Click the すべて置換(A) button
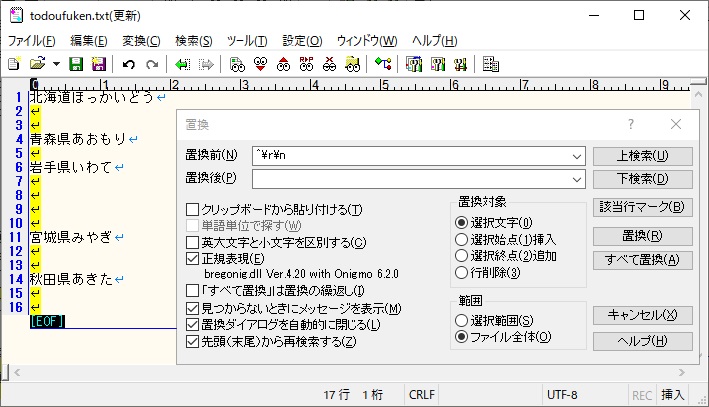The height and width of the screenshot is (407, 709). (x=643, y=260)
